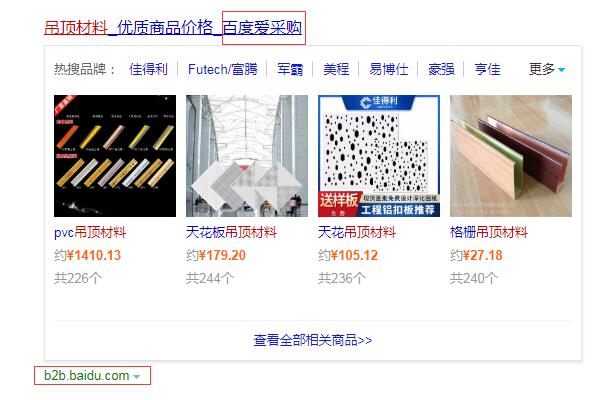
Task: Select the 易博仕 brand link
Action: click(x=388, y=69)
